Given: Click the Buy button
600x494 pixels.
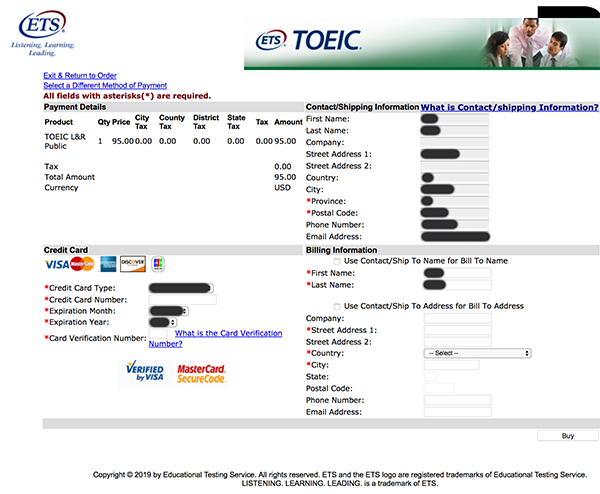Looking at the screenshot, I should pyautogui.click(x=568, y=436).
